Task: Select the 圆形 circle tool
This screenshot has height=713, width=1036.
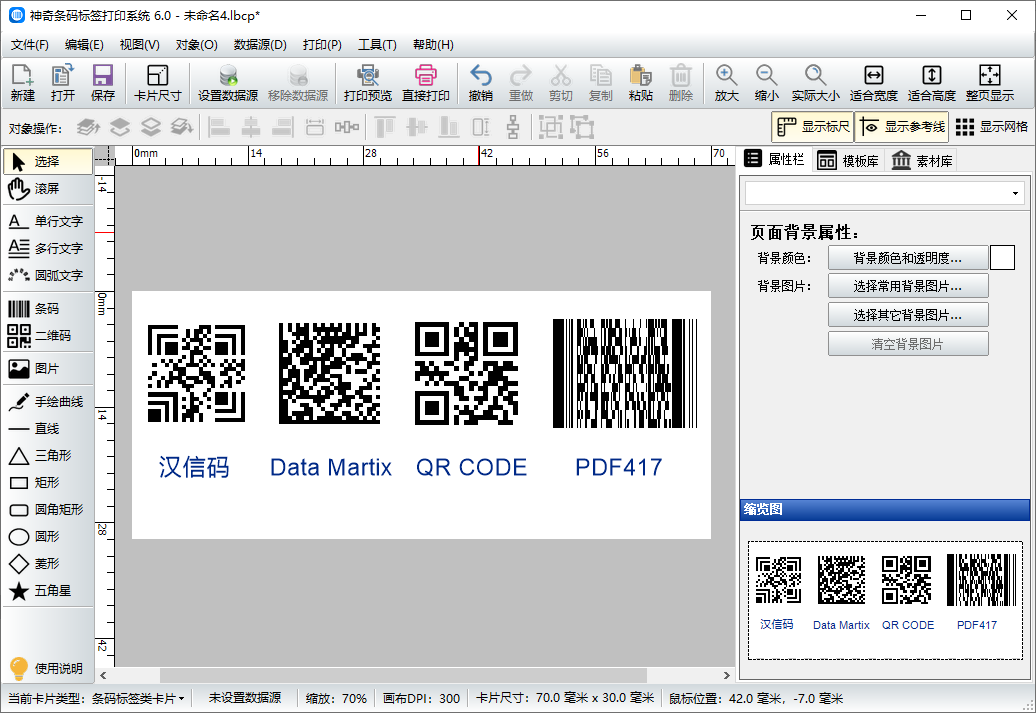Action: [x=48, y=537]
